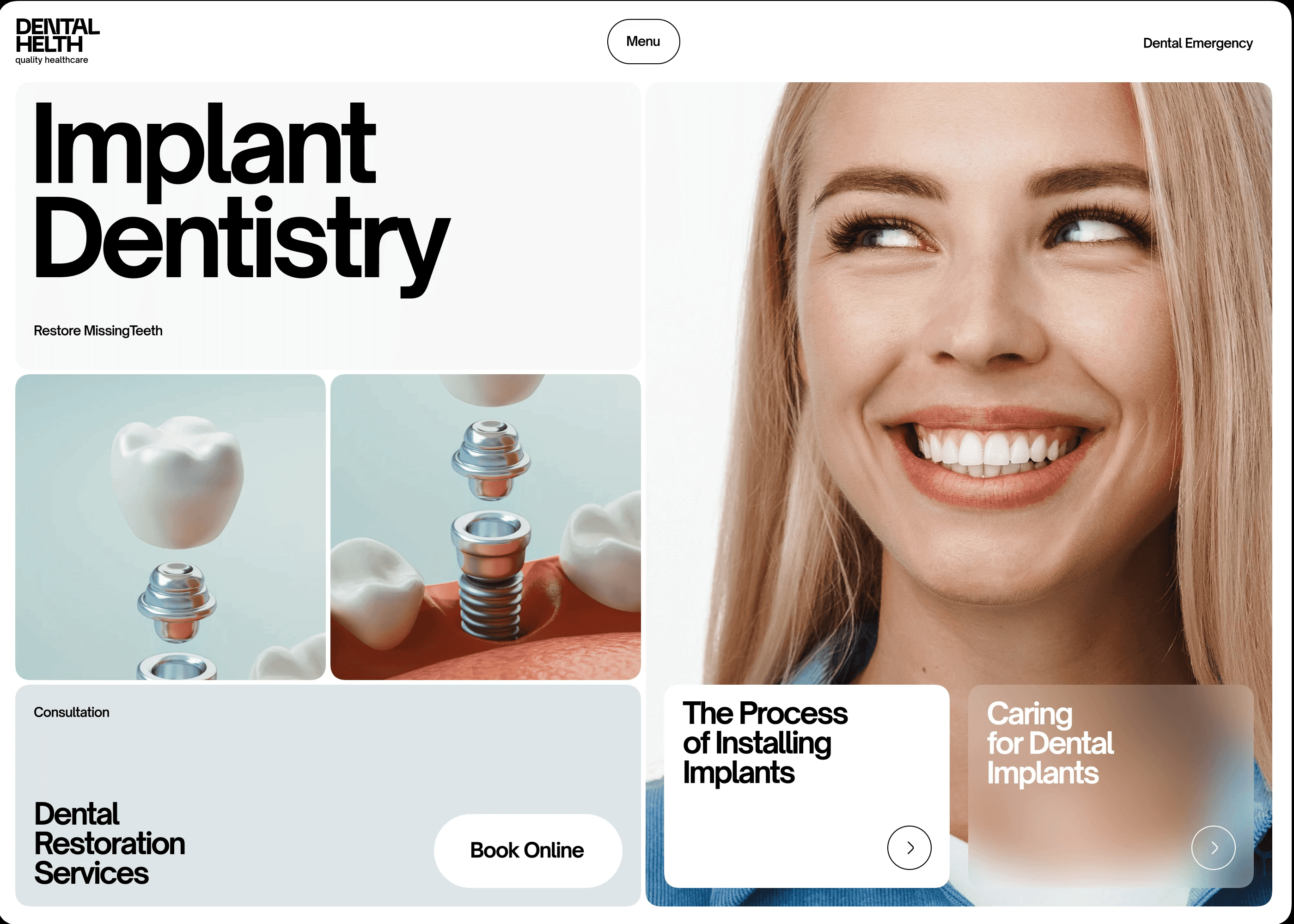1294x924 pixels.
Task: Click the Implant Dentistry headline
Action: tap(241, 199)
